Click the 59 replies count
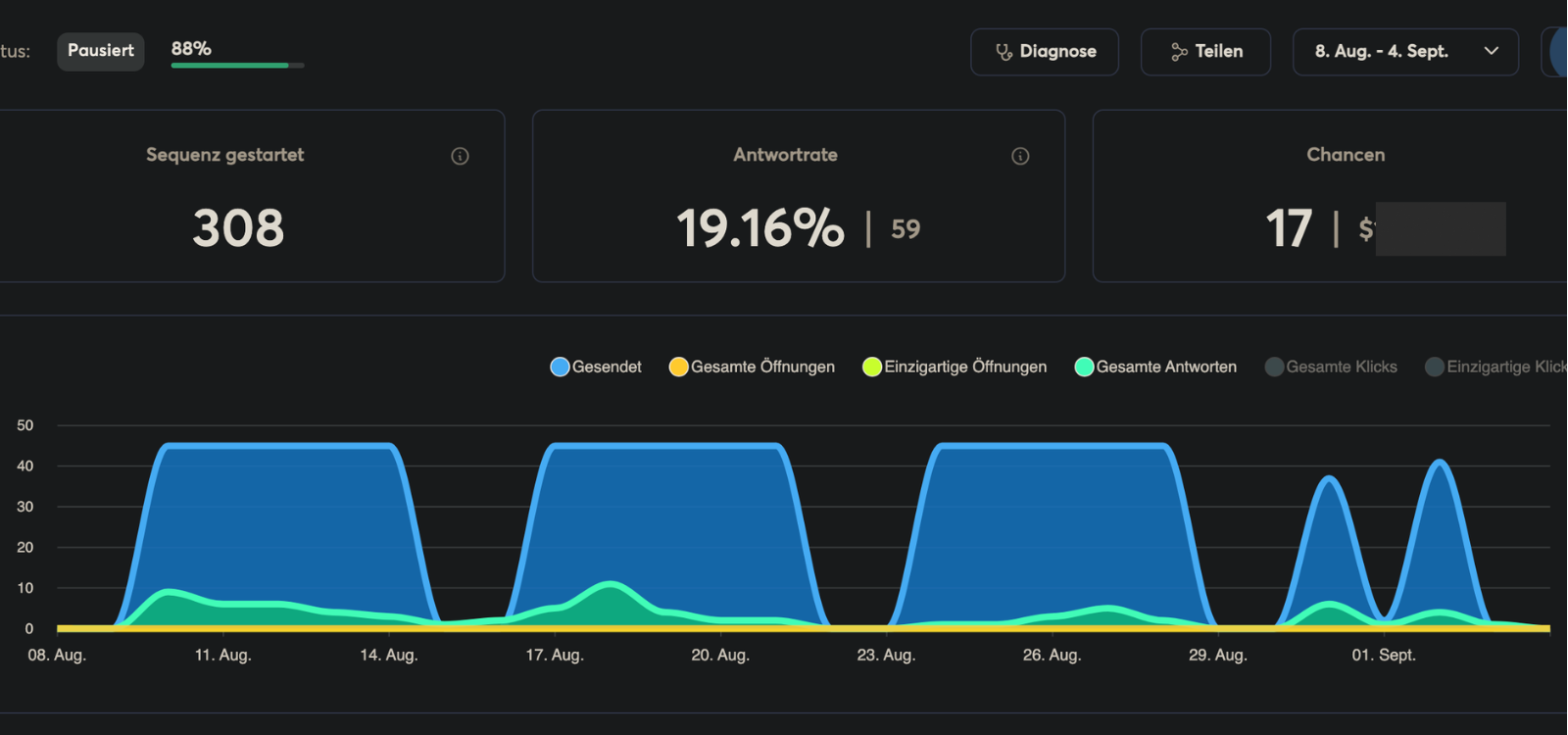Image resolution: width=1568 pixels, height=735 pixels. [906, 229]
